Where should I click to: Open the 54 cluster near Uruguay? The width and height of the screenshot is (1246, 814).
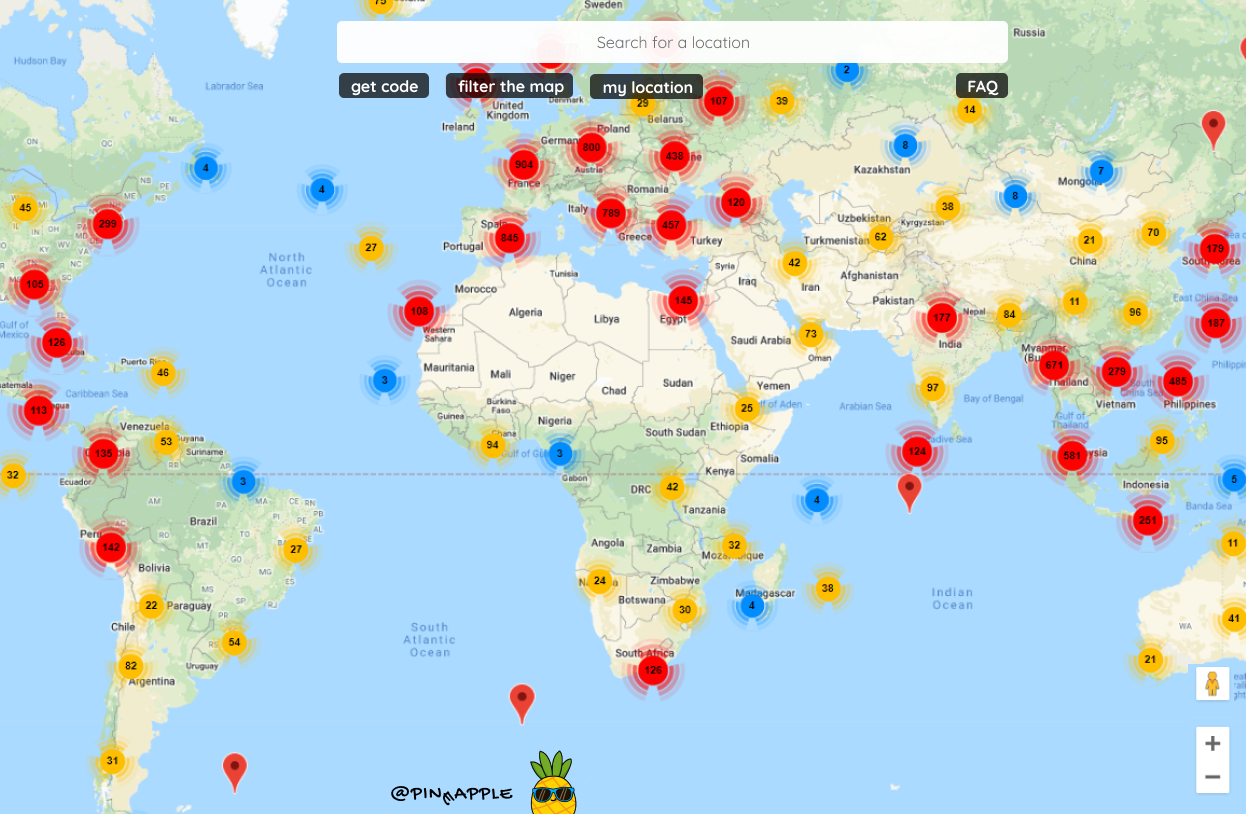234,642
